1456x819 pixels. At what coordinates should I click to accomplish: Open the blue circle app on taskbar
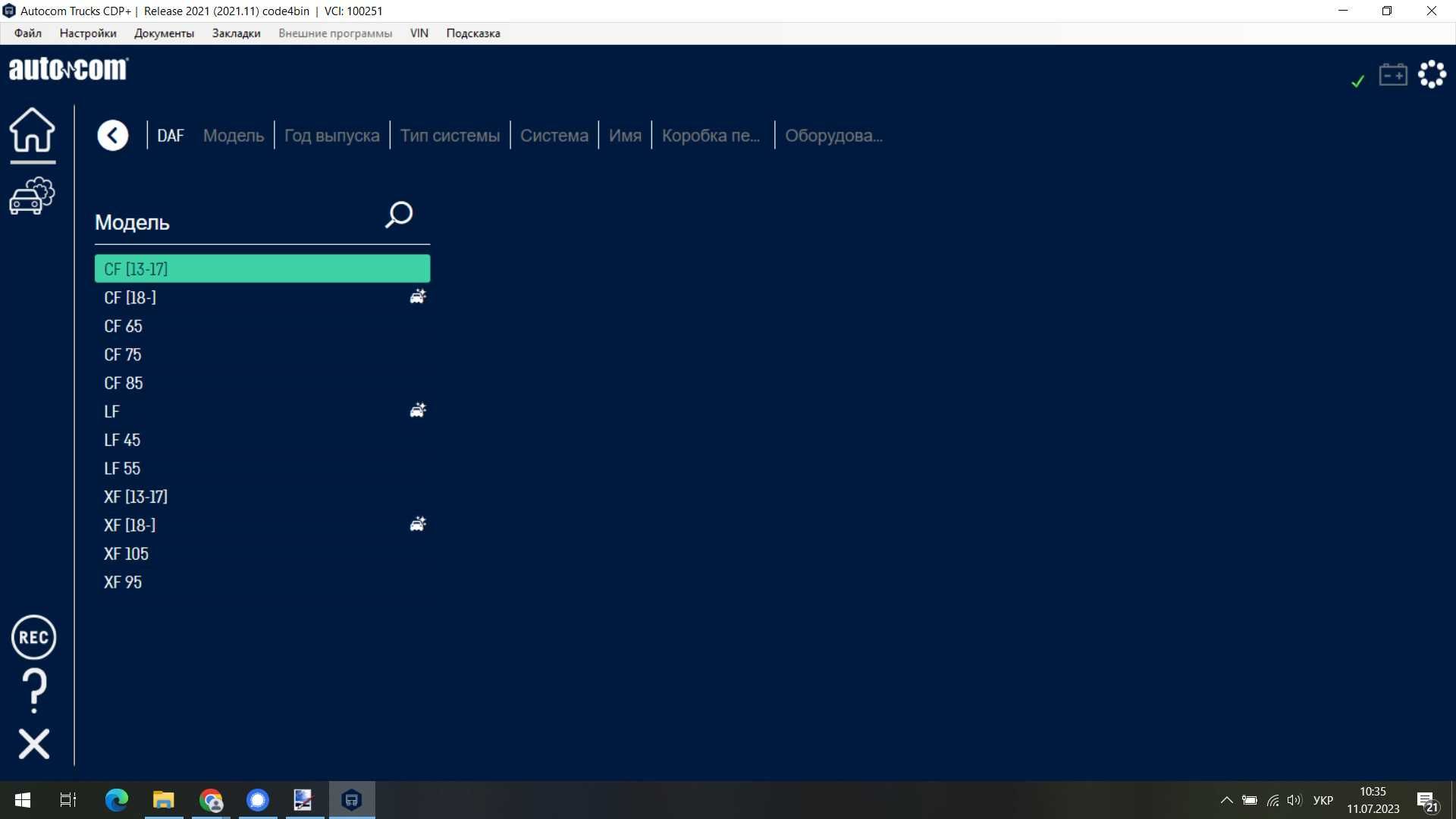258,800
